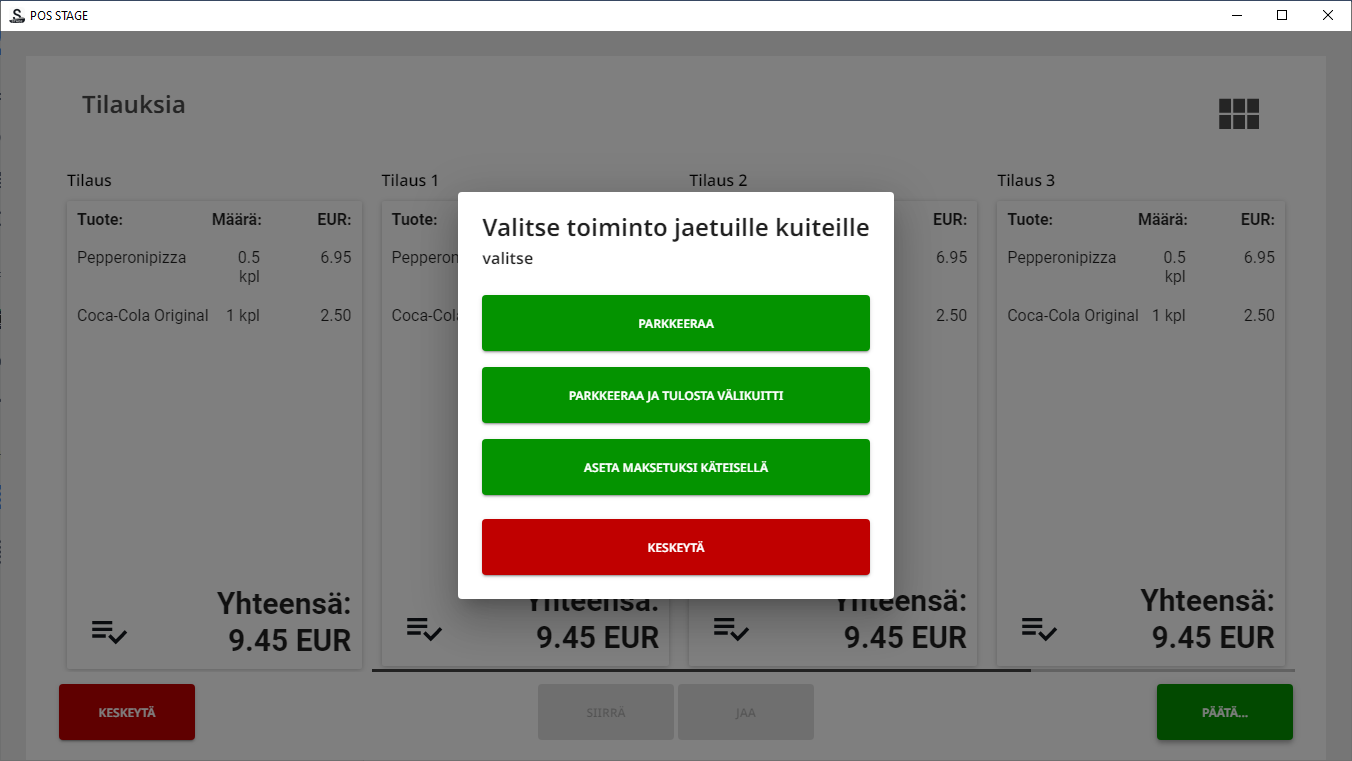Click the PARKKEERAA button
Screen dimensions: 1352x761
click(x=675, y=323)
